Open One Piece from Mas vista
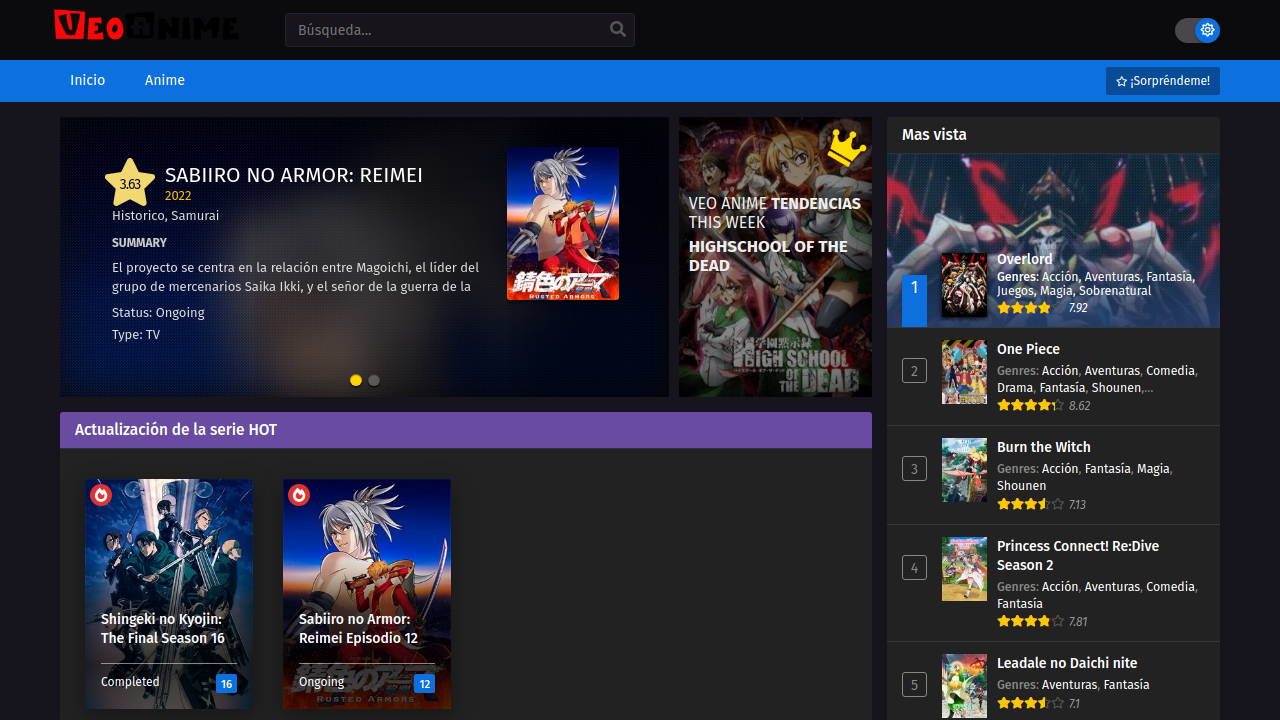 pyautogui.click(x=1028, y=349)
